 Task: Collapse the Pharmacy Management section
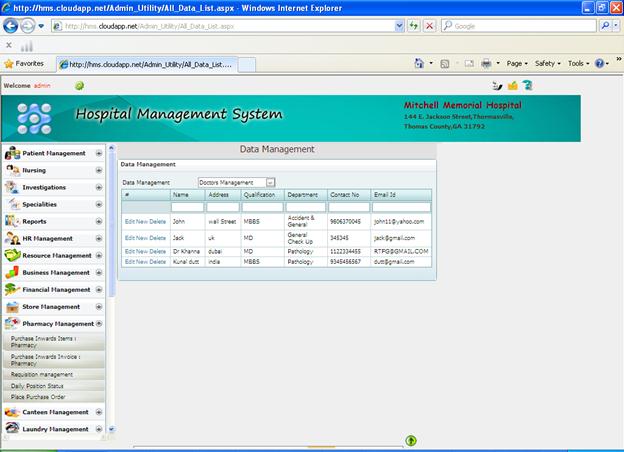click(99, 324)
